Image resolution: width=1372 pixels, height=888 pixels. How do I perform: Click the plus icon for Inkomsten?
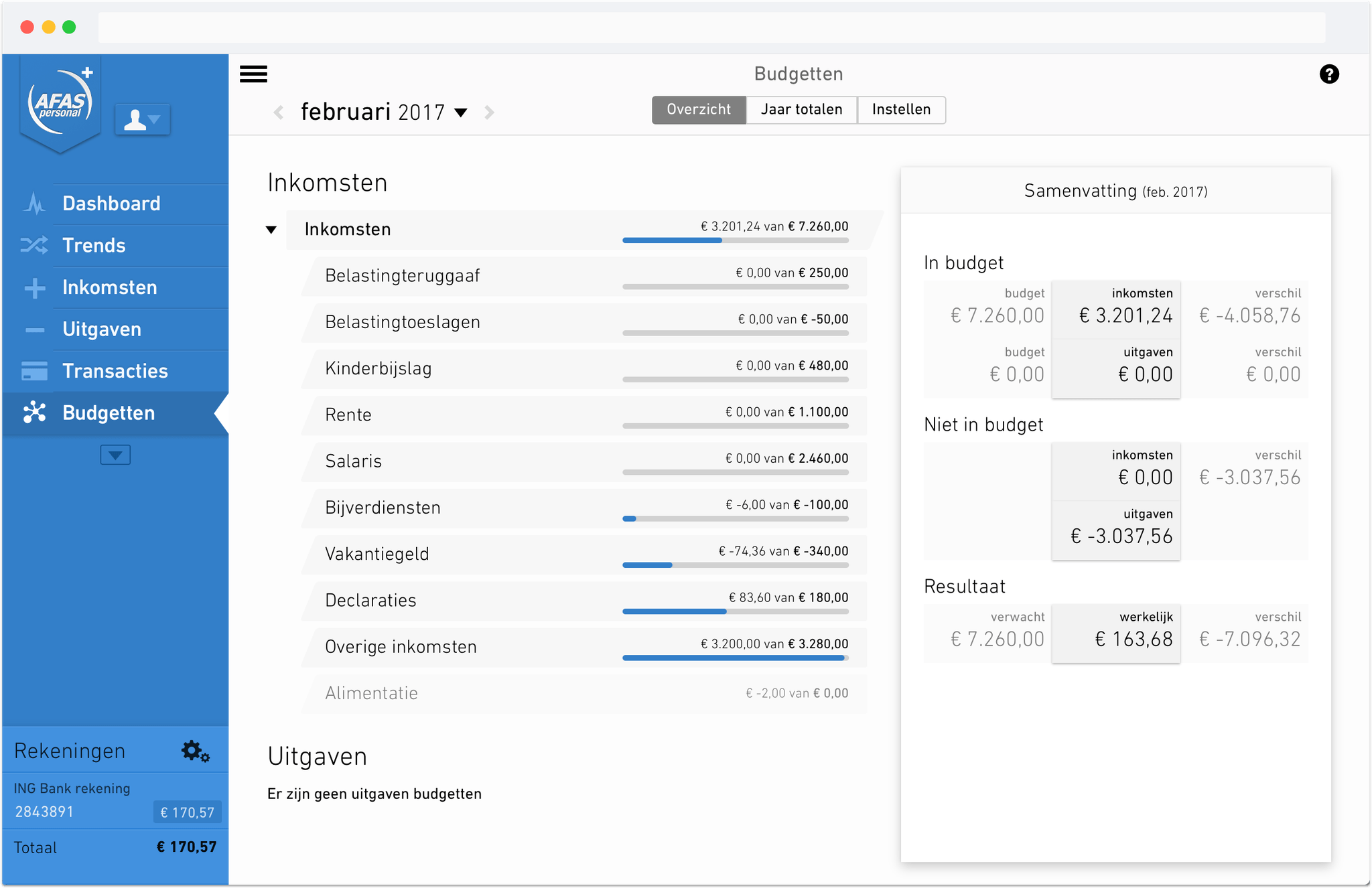34,287
